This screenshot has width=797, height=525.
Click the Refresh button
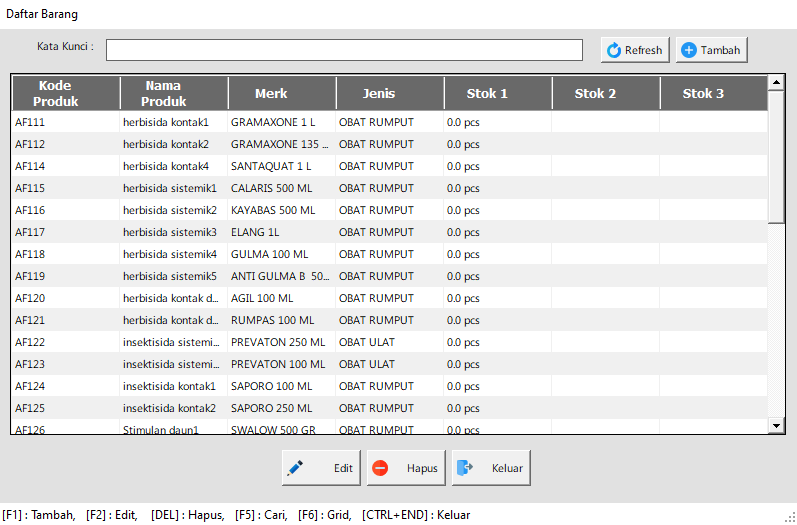635,50
